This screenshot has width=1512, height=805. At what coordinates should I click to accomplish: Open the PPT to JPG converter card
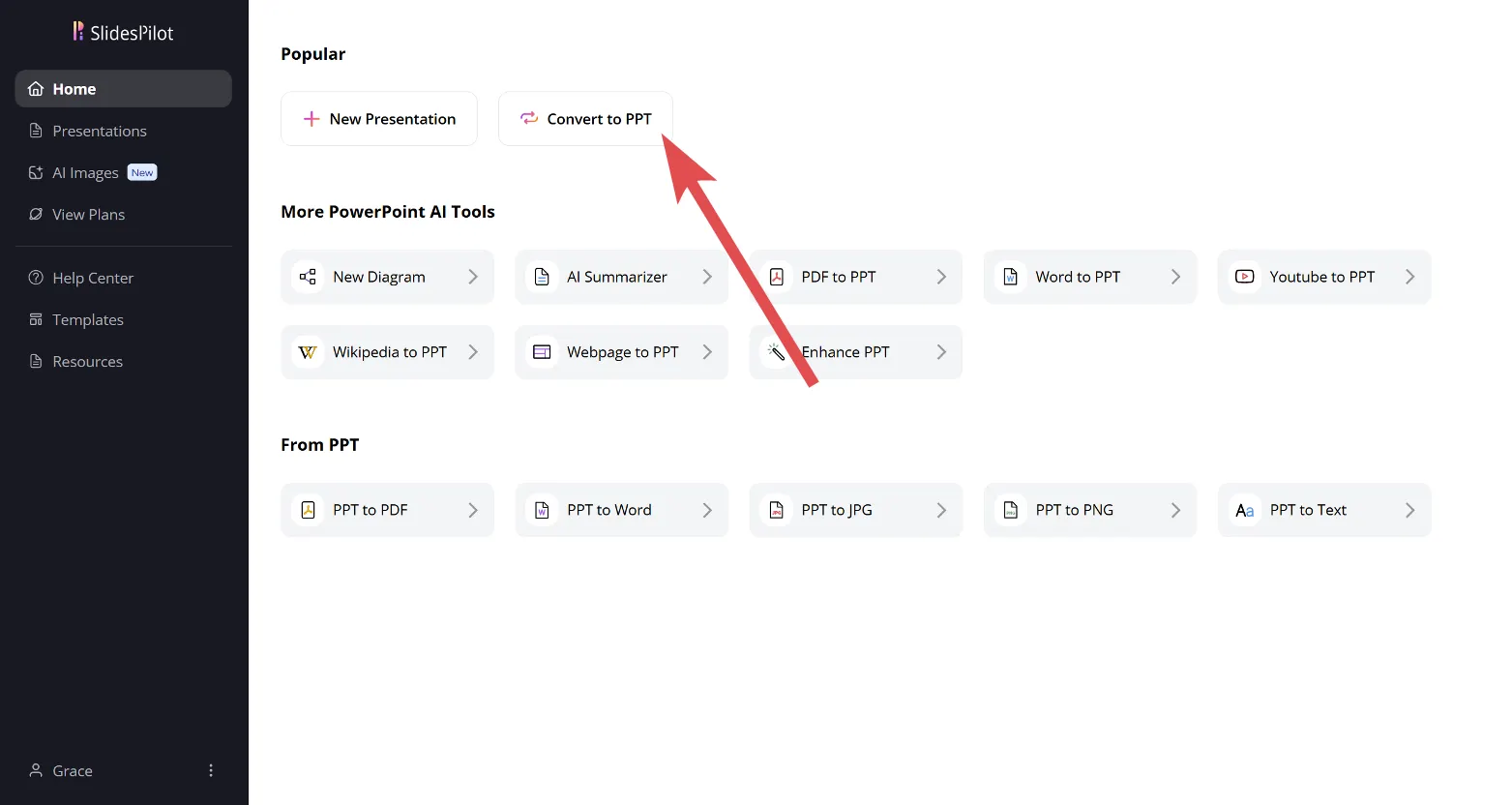[x=855, y=510]
